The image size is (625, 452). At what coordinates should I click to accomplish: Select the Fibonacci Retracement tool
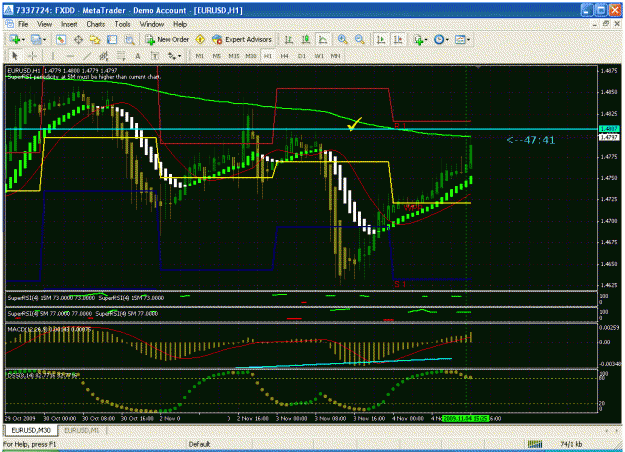[x=121, y=56]
